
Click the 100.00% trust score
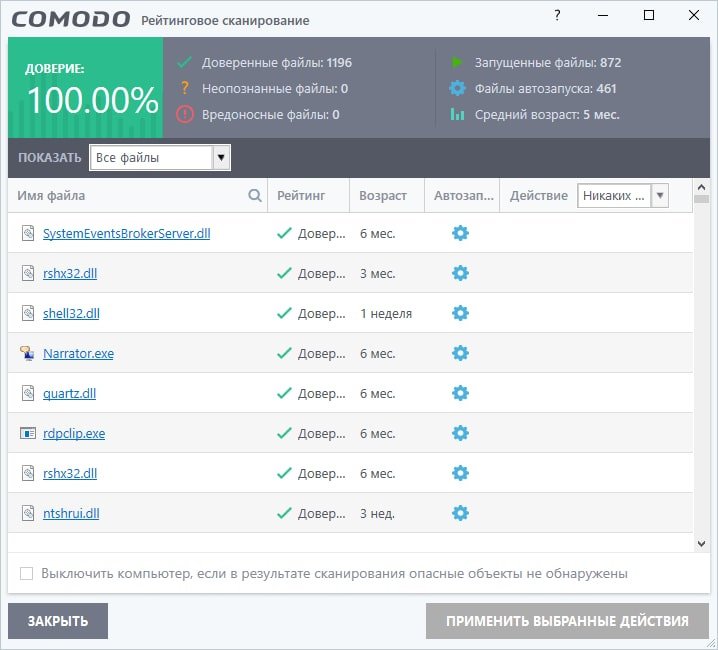pyautogui.click(x=93, y=100)
